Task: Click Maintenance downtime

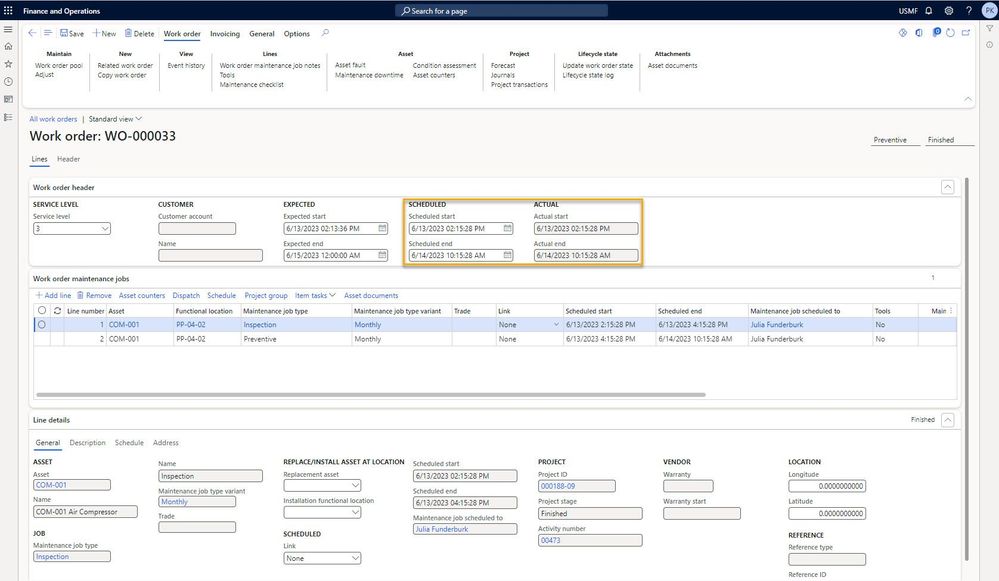Action: click(x=369, y=75)
